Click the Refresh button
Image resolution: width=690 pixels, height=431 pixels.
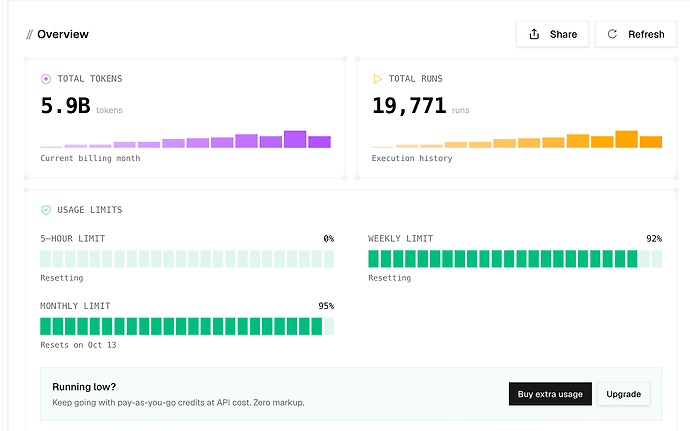coord(635,34)
